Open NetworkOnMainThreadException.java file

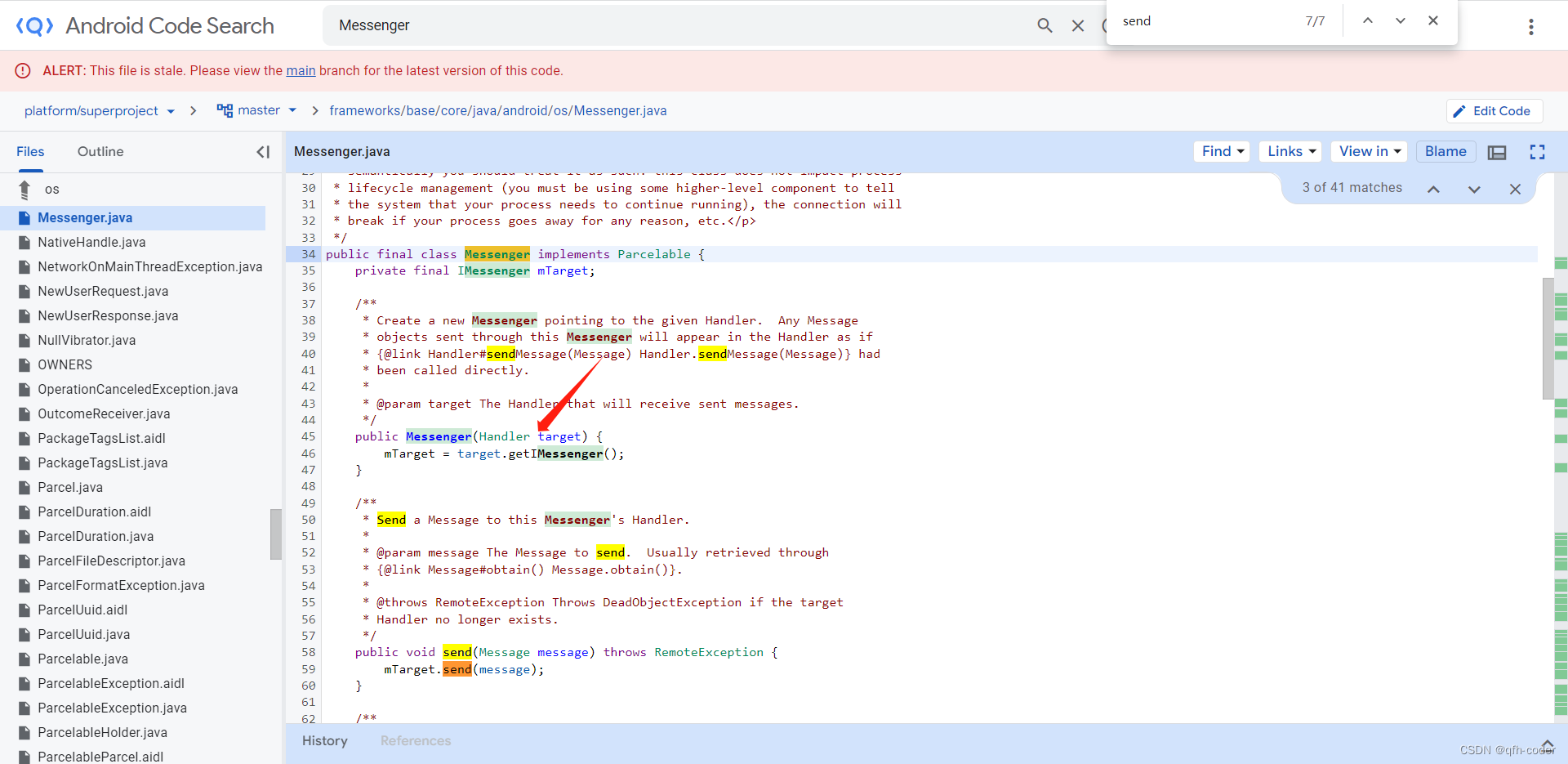coord(150,267)
